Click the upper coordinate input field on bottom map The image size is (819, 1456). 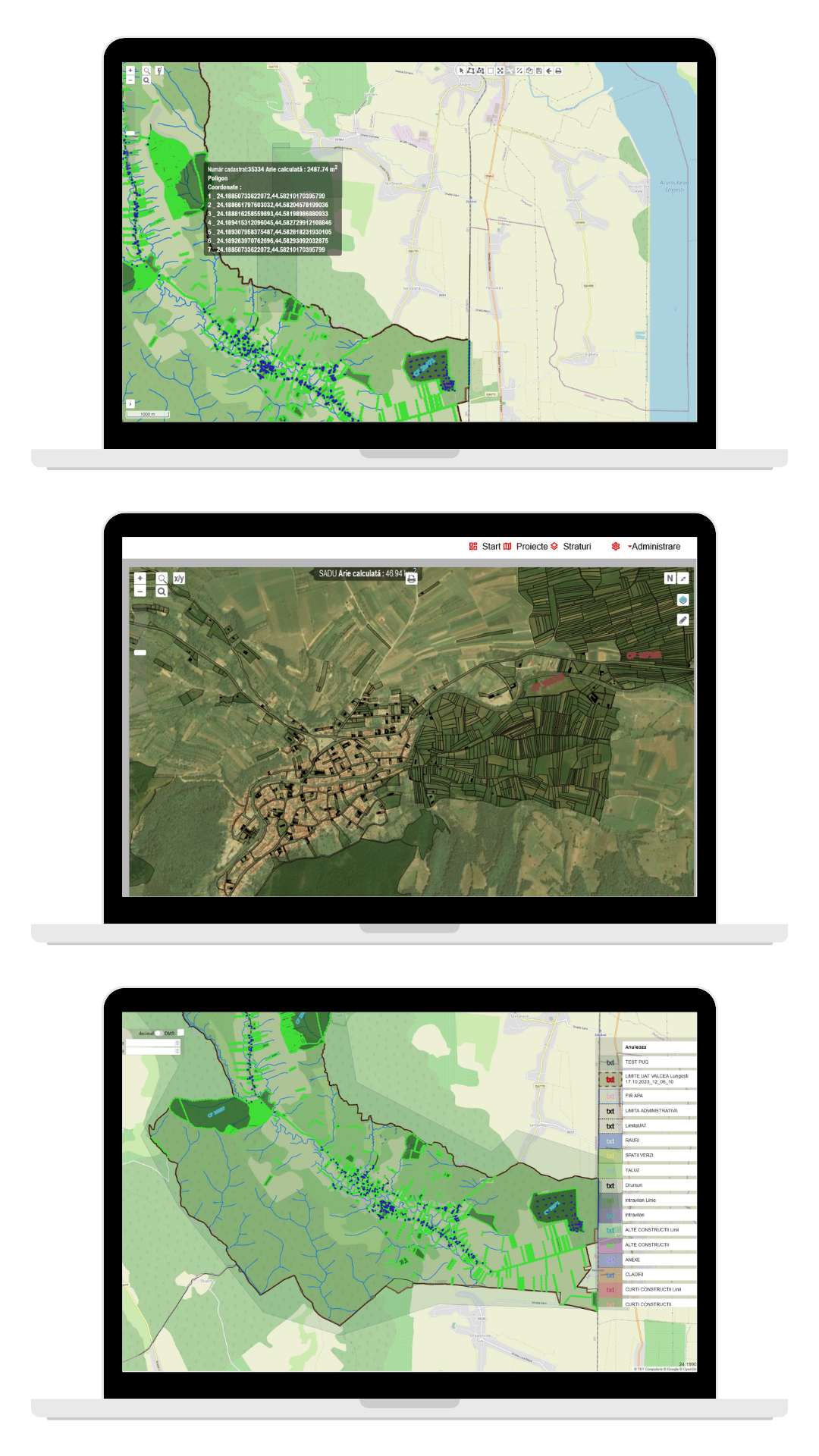pyautogui.click(x=153, y=1043)
